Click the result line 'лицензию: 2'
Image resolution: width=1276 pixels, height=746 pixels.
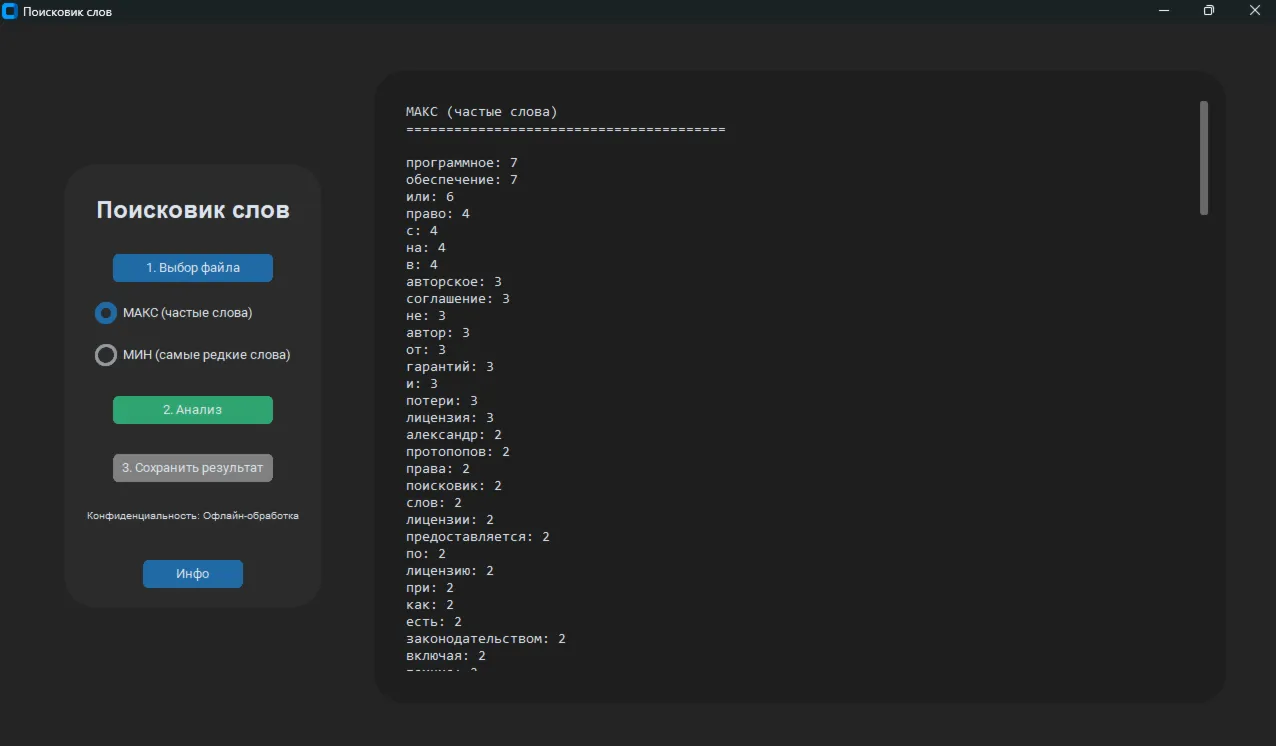(450, 571)
